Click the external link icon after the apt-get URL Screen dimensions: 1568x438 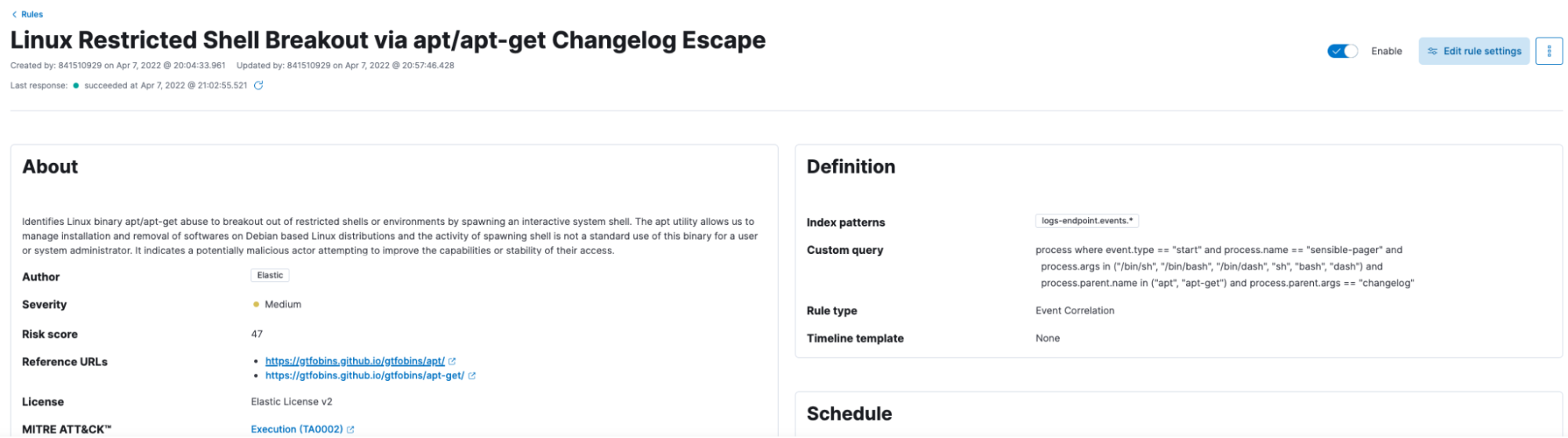(471, 376)
